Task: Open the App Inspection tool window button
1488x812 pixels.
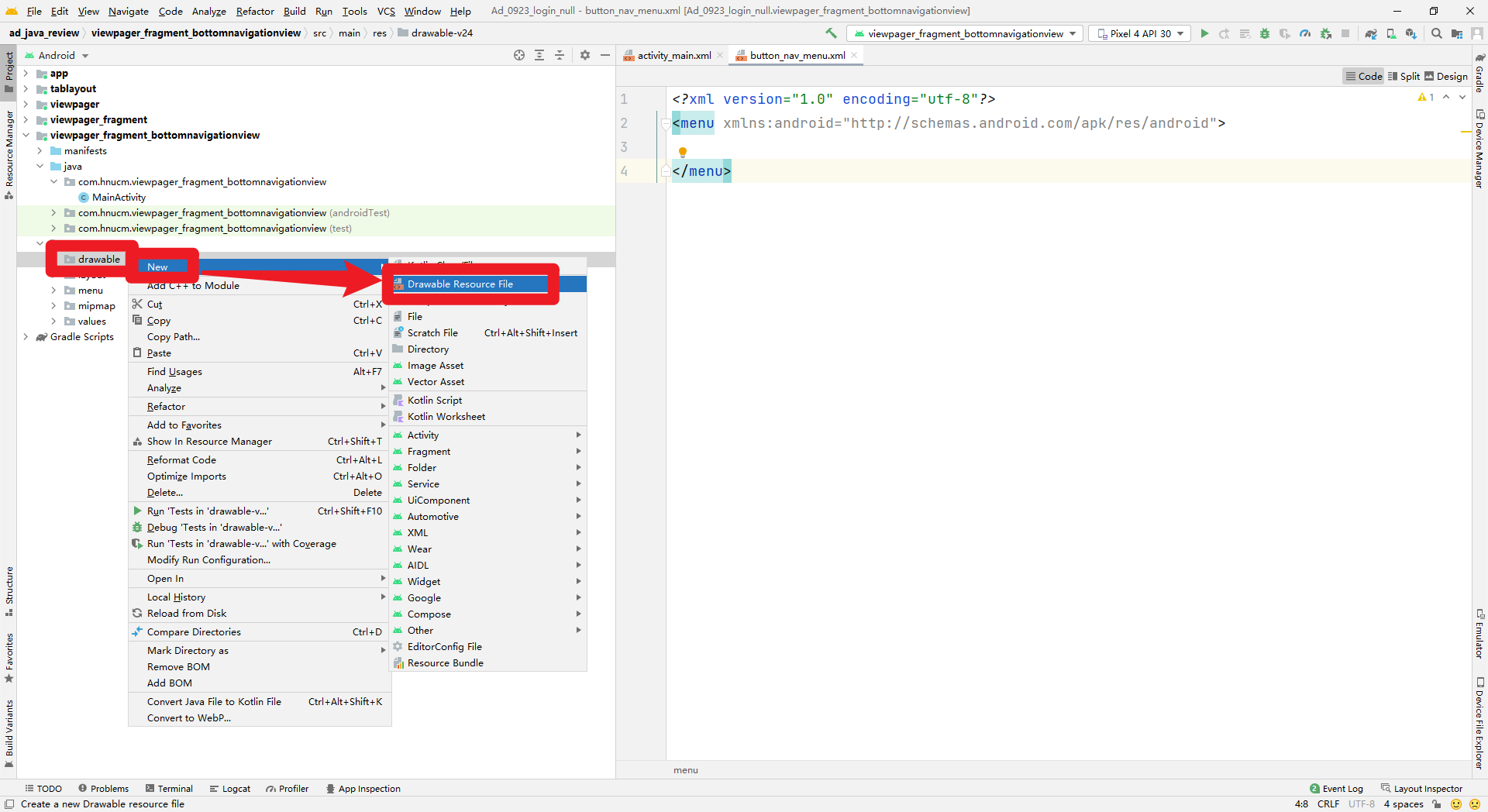Action: coord(363,789)
